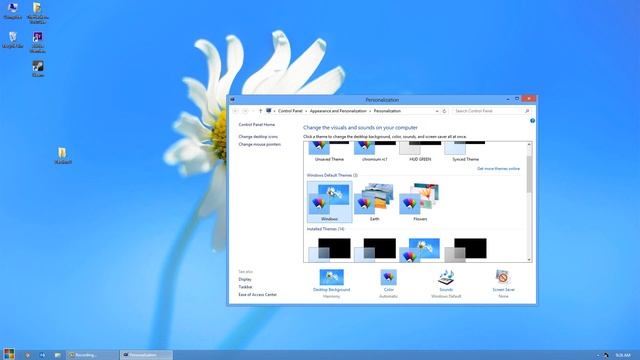Screen dimensions: 640x360
Task: Switch to Recording taskbar window
Action: click(92, 355)
